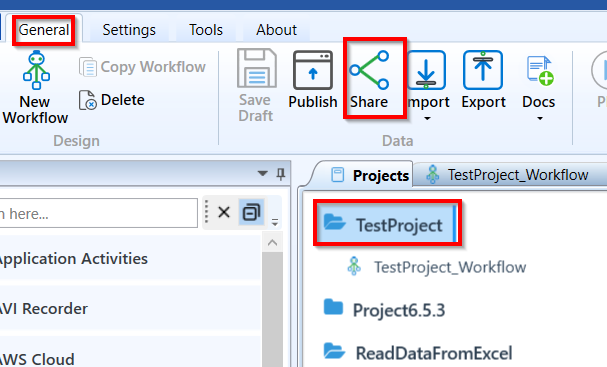This screenshot has height=367, width=607.
Task: Click the workflow icon on TestProject_Workflow tab
Action: 432,174
